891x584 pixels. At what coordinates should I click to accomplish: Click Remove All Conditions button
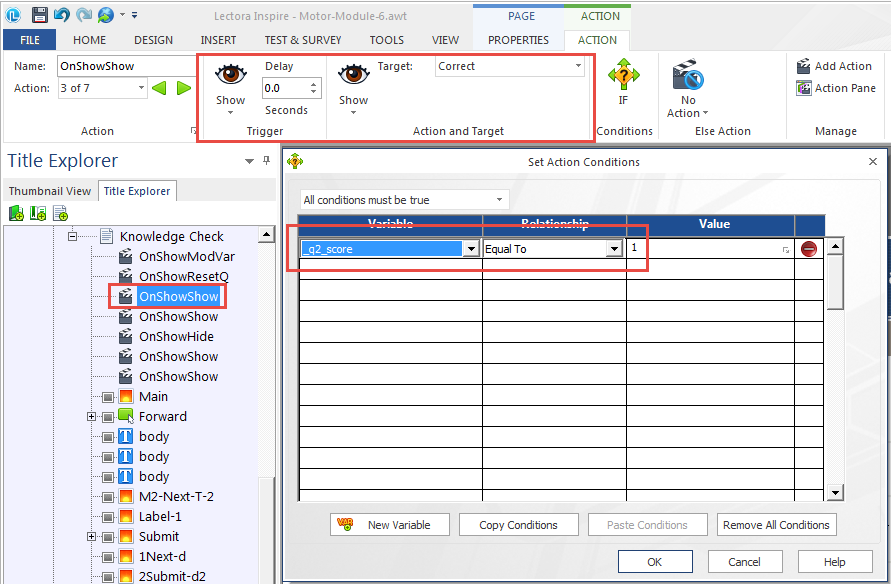click(x=776, y=525)
